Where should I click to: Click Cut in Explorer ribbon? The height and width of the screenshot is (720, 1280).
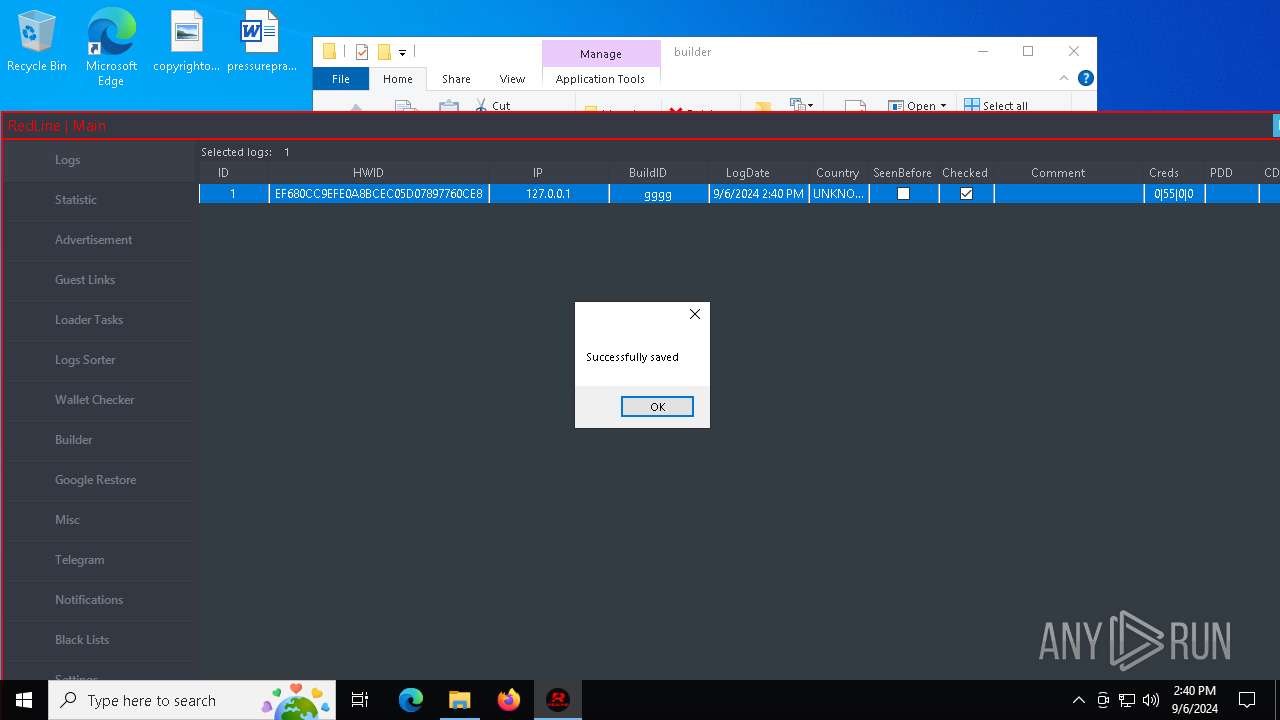pos(492,105)
